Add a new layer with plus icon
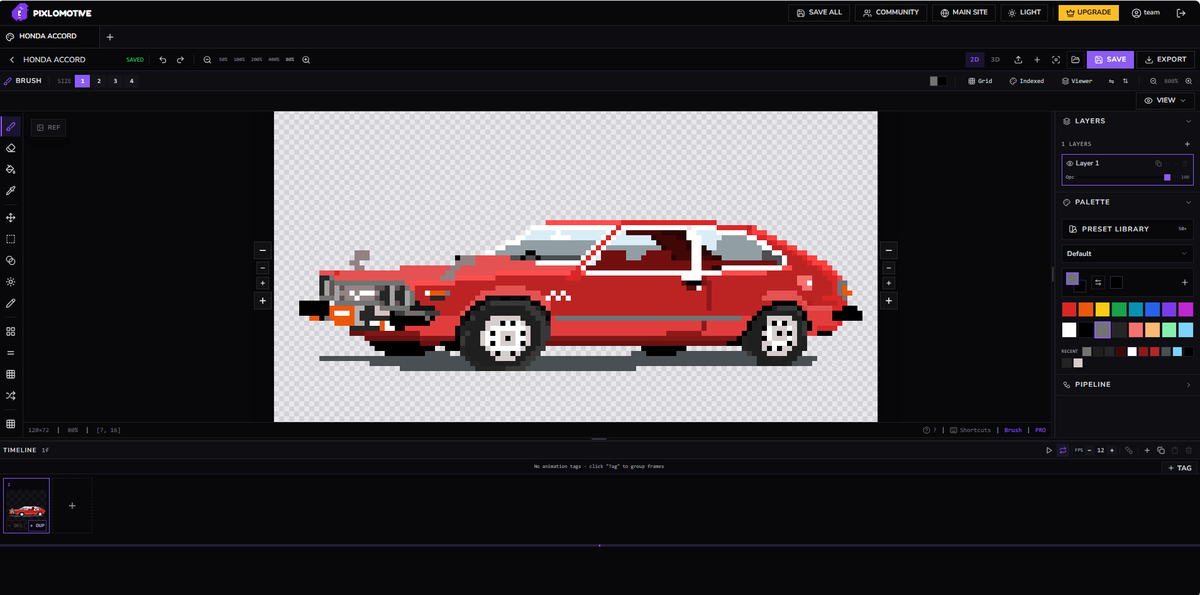1200x595 pixels. 1187,144
